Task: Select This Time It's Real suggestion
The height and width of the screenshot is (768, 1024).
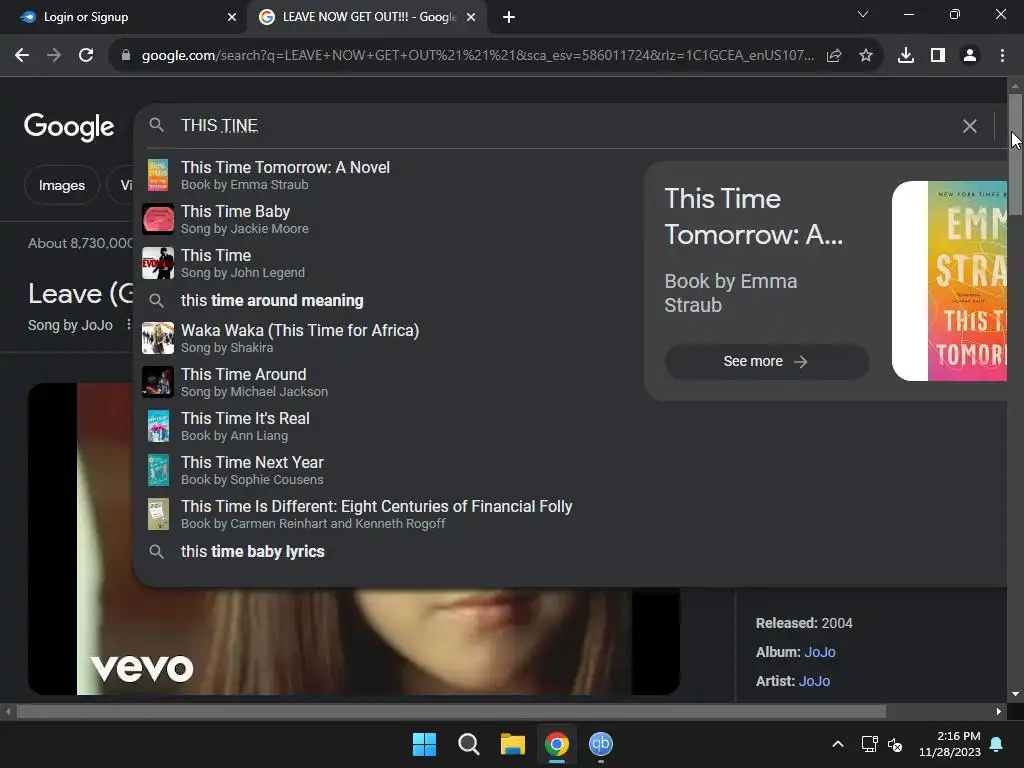Action: pyautogui.click(x=392, y=426)
